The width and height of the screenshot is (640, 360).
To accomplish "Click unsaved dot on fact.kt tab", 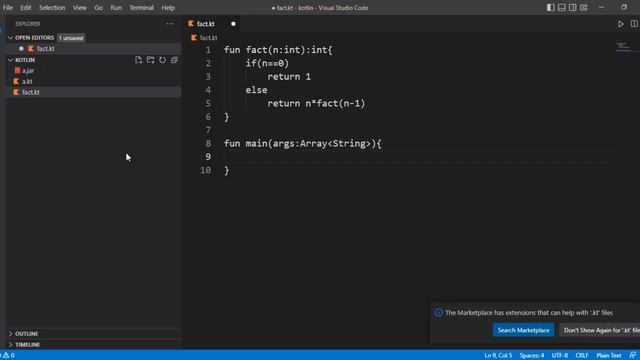I will pos(233,24).
